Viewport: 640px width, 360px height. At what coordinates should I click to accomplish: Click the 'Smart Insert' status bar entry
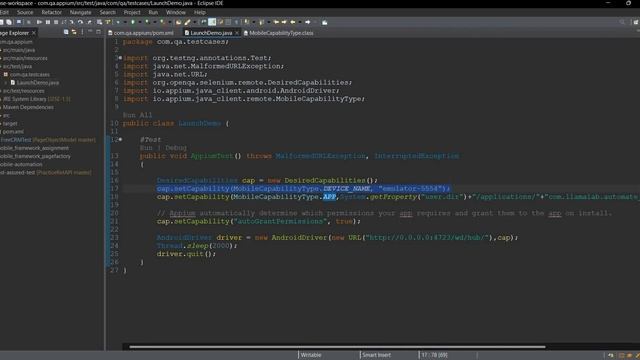376,355
